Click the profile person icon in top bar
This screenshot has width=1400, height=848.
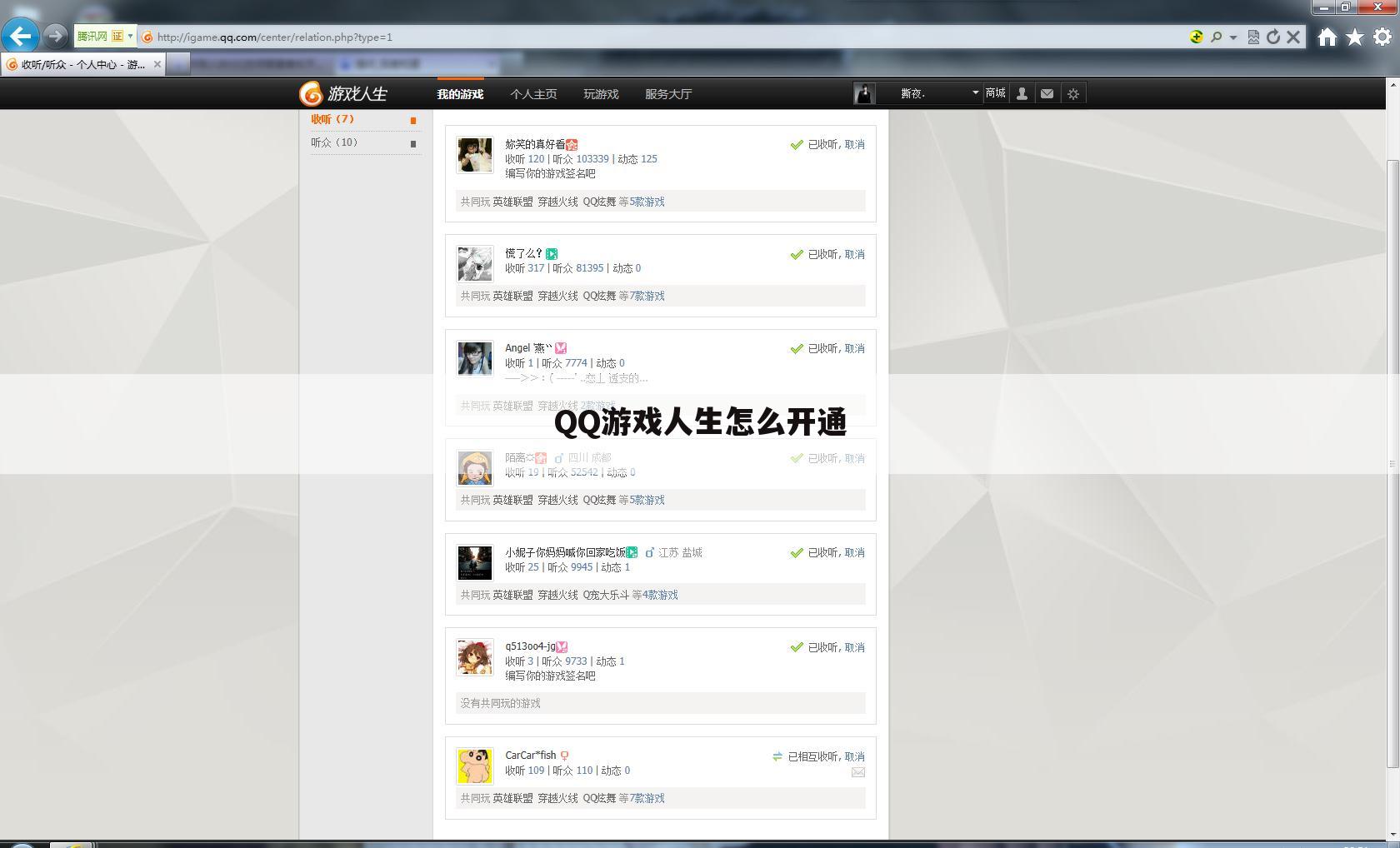coord(1022,93)
